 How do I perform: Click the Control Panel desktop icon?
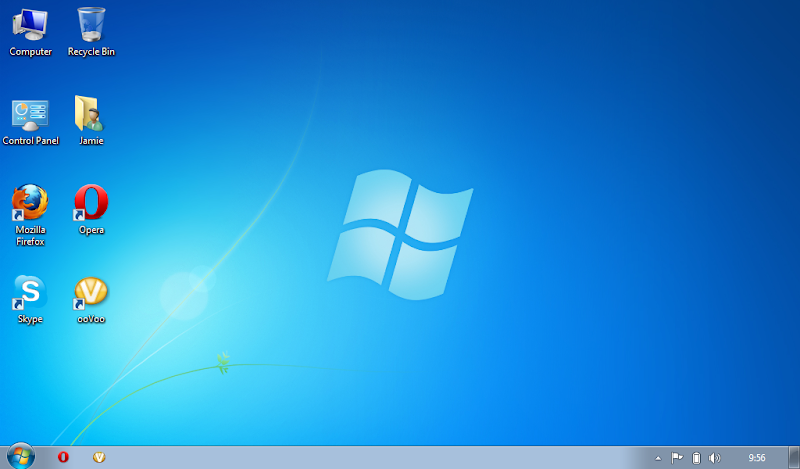(30, 121)
